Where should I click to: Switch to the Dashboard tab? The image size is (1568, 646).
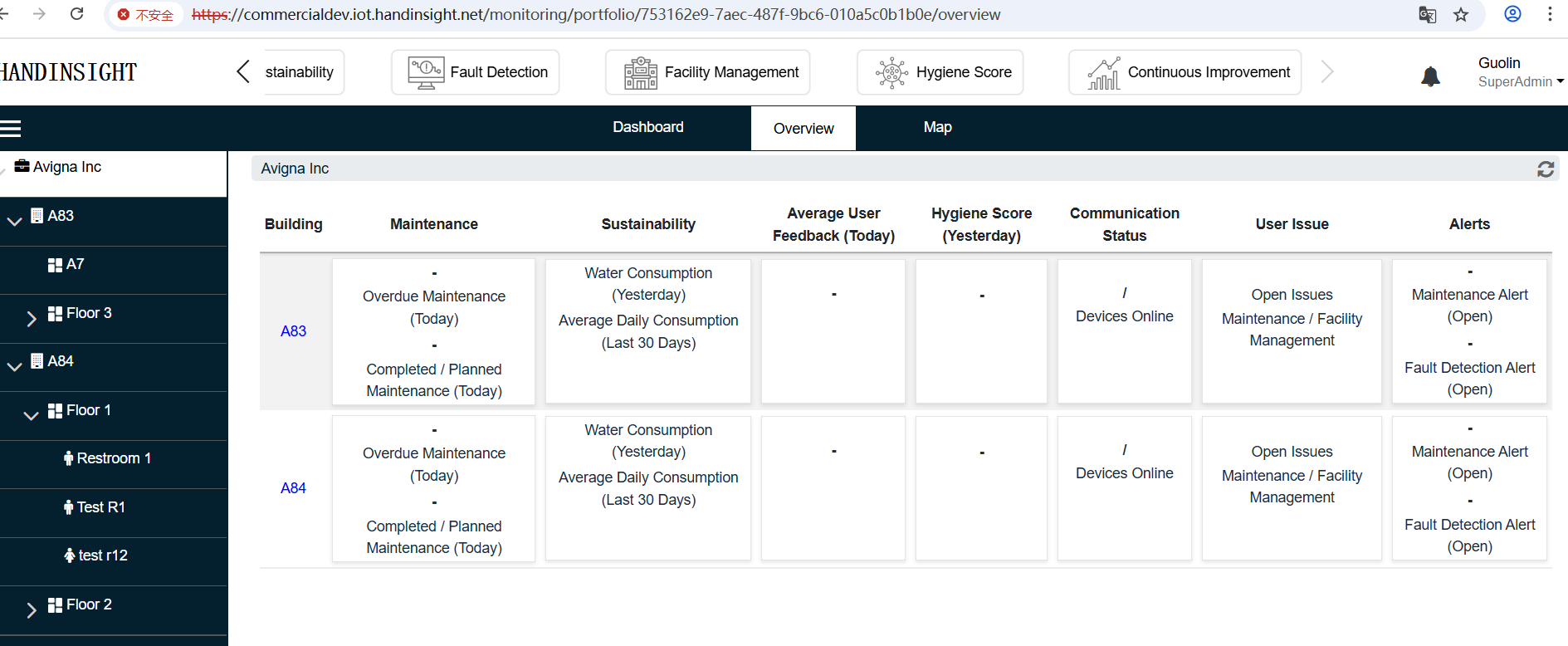[x=647, y=127]
